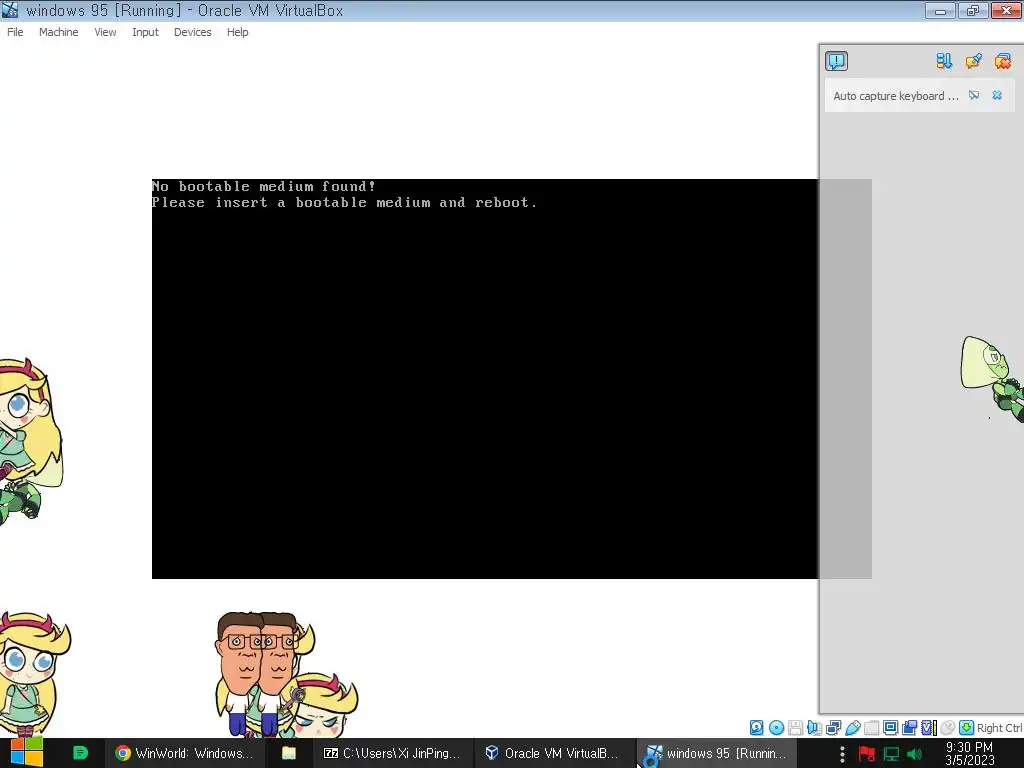Click the VirtualBox window title bar icon
This screenshot has height=768, width=1024.
(10, 10)
